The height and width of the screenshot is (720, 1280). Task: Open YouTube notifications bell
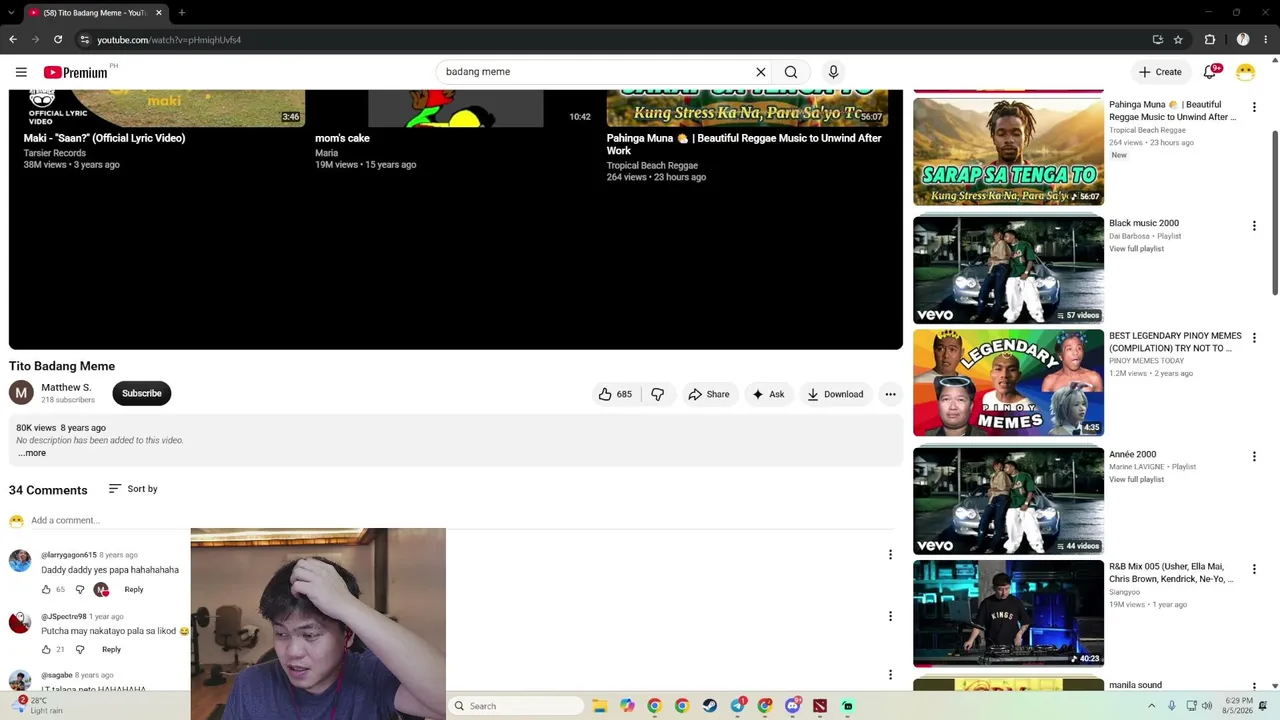1210,72
